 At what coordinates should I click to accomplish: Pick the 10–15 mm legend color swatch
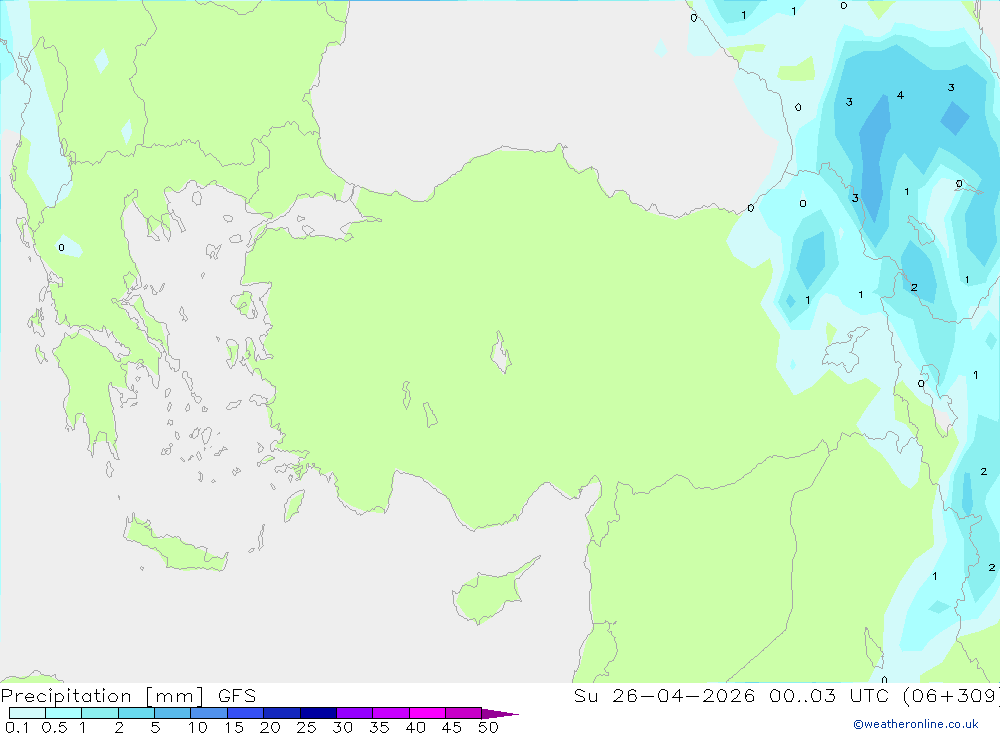[x=209, y=713]
